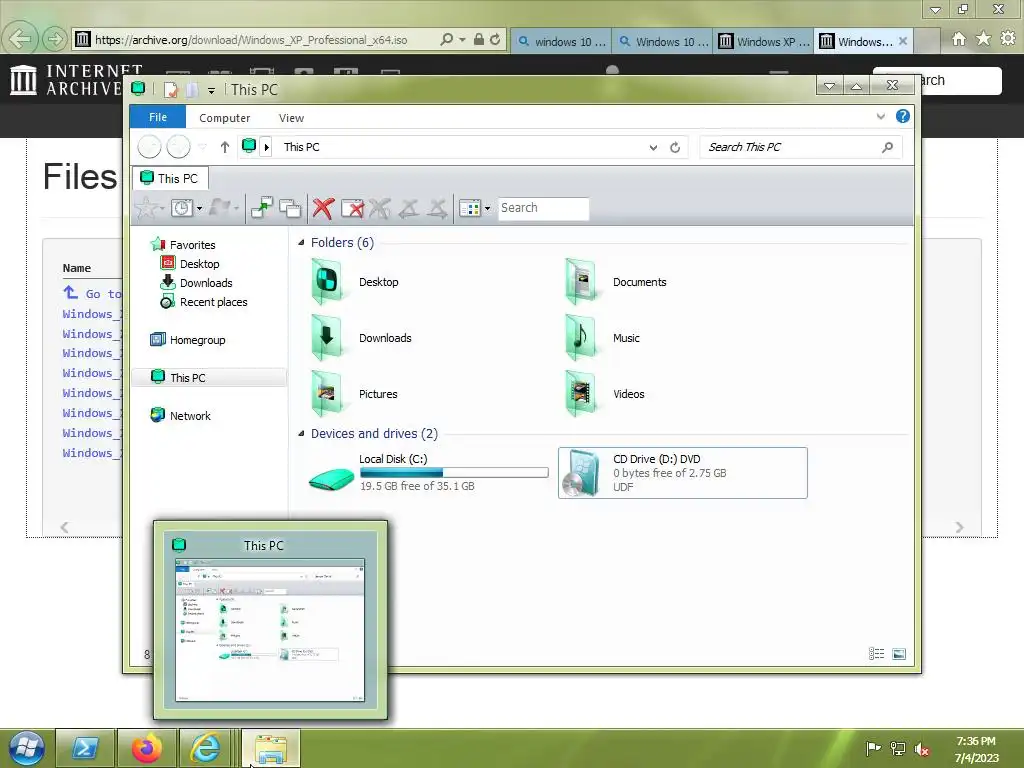Click the QTTabBar Groups star icon
The height and width of the screenshot is (768, 1024).
[147, 208]
